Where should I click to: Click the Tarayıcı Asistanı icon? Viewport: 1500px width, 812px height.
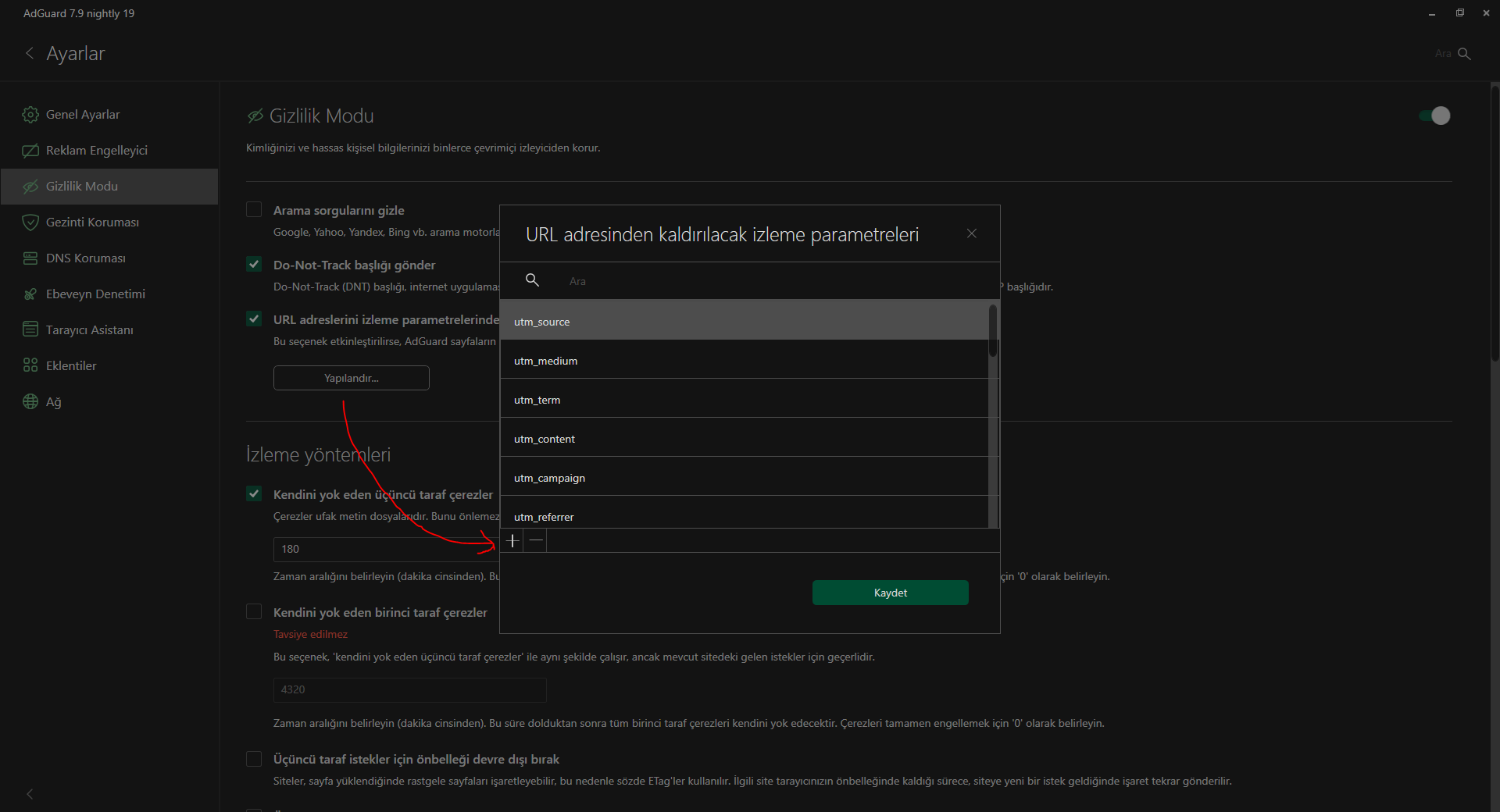[30, 329]
